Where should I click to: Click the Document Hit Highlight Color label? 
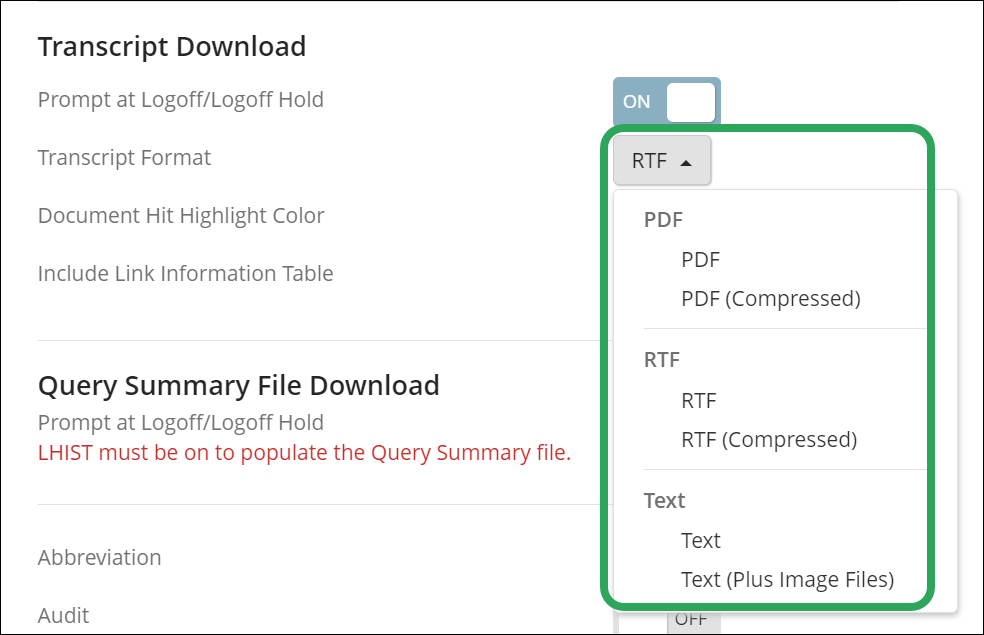click(x=181, y=216)
